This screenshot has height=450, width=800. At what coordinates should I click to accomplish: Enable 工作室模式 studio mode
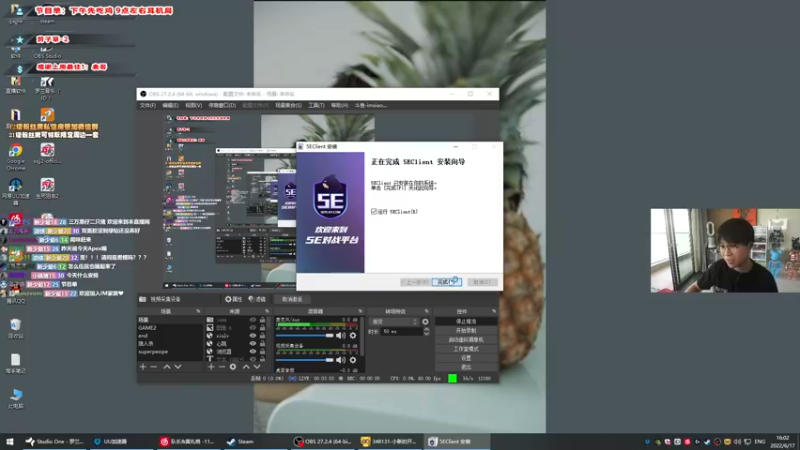coord(466,349)
